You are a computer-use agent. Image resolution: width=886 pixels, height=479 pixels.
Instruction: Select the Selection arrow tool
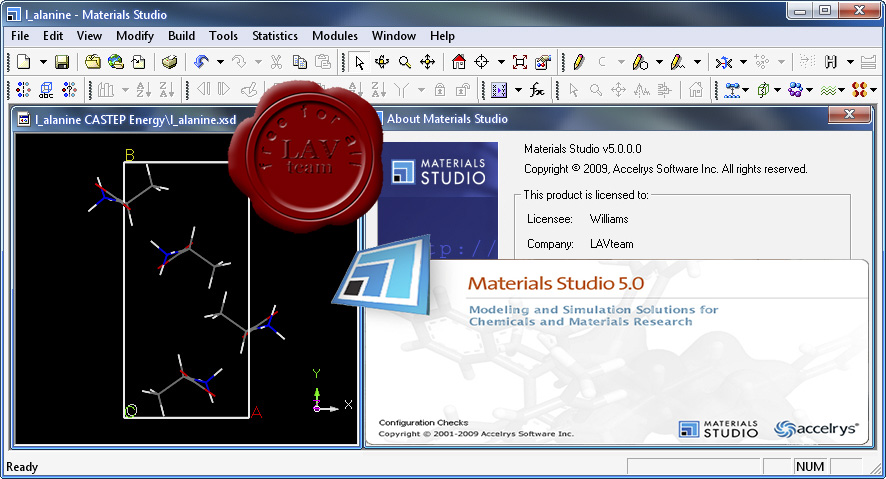[359, 62]
